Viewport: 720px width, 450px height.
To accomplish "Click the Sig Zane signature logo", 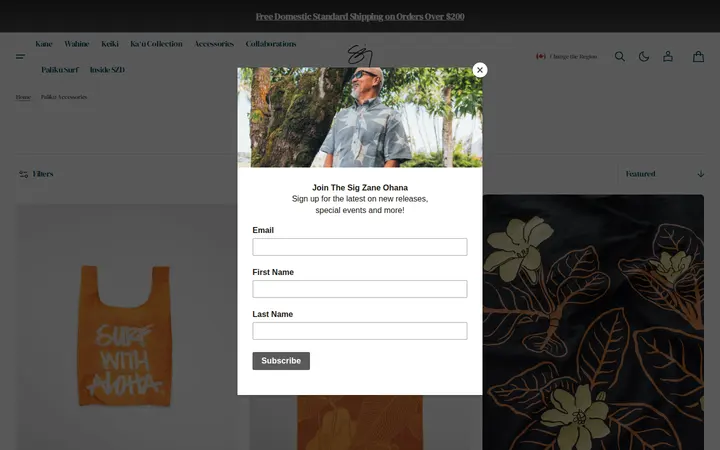I will (360, 56).
